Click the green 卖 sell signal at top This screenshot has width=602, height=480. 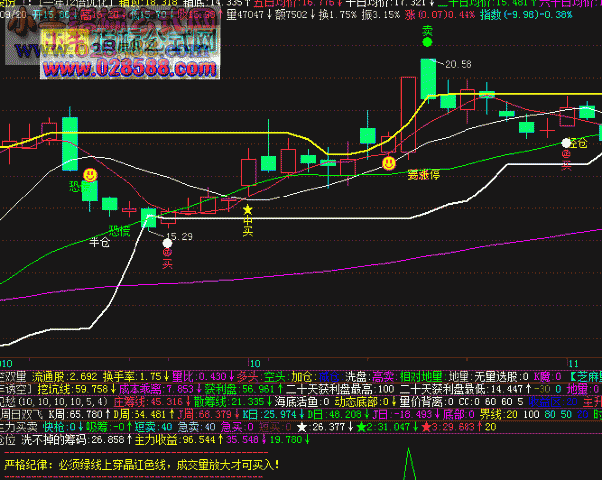[427, 32]
